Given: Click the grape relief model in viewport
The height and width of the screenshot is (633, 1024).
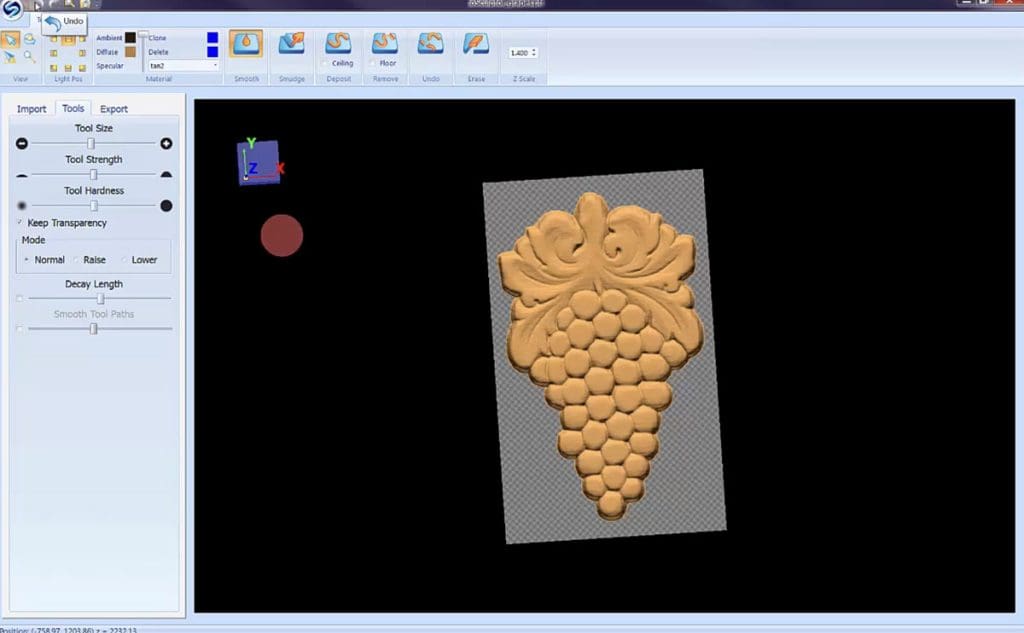Looking at the screenshot, I should (602, 356).
